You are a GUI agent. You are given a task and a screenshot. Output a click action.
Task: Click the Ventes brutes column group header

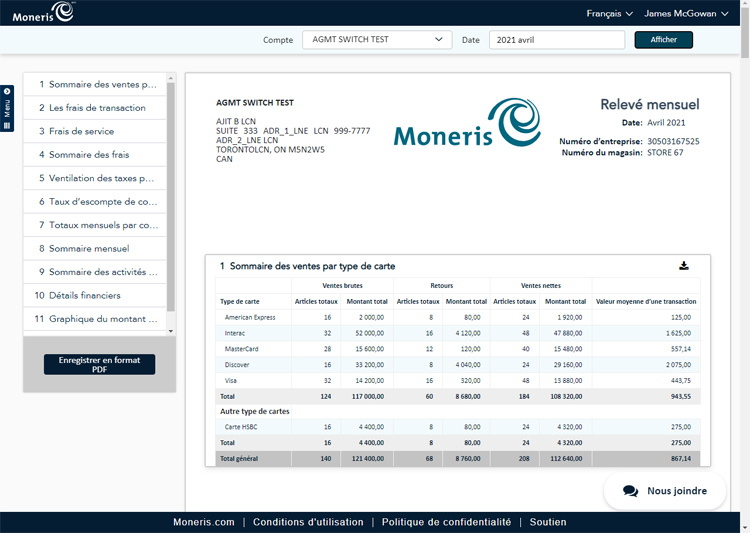click(x=342, y=286)
